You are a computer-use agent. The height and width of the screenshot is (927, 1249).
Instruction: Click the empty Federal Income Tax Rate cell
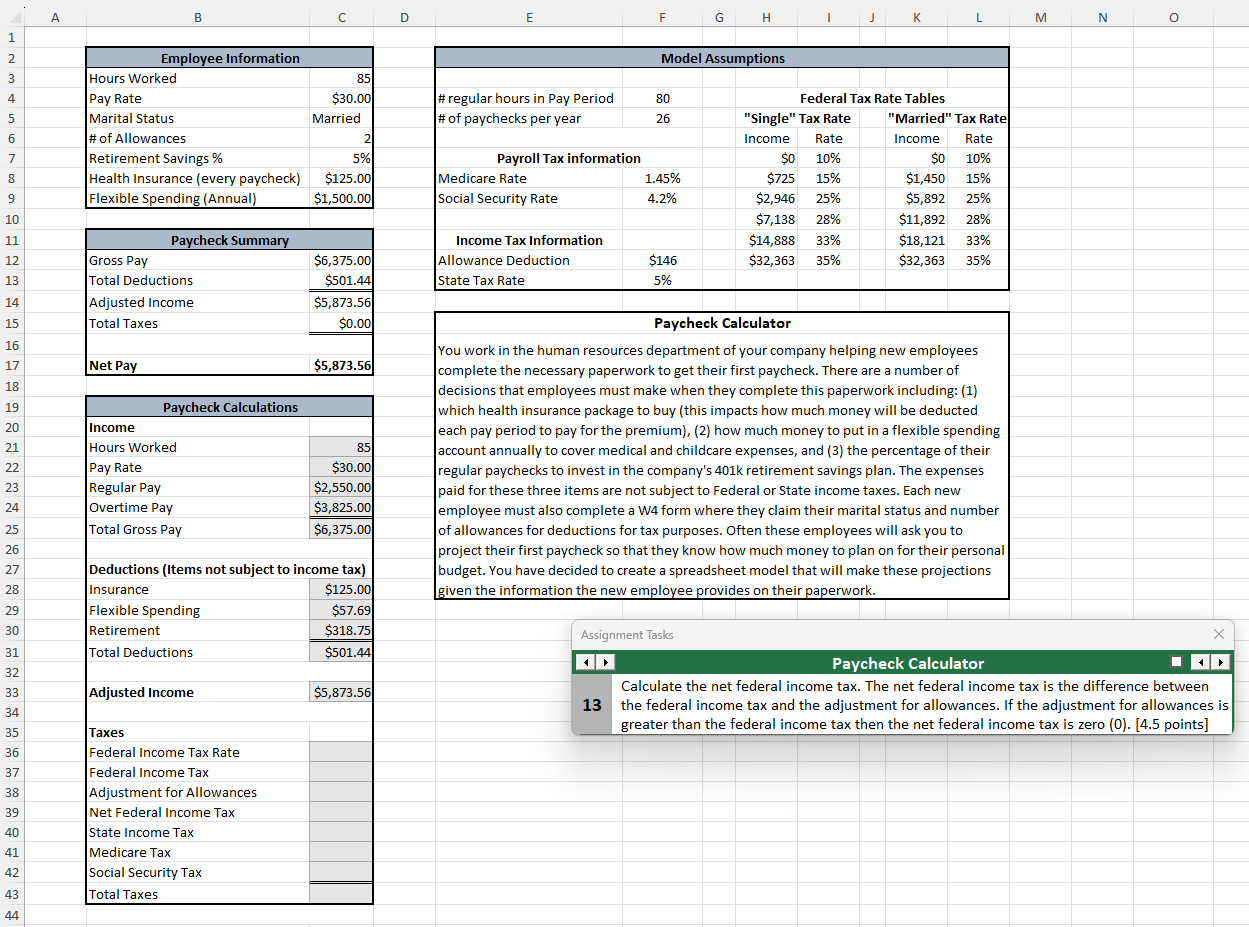[x=340, y=752]
